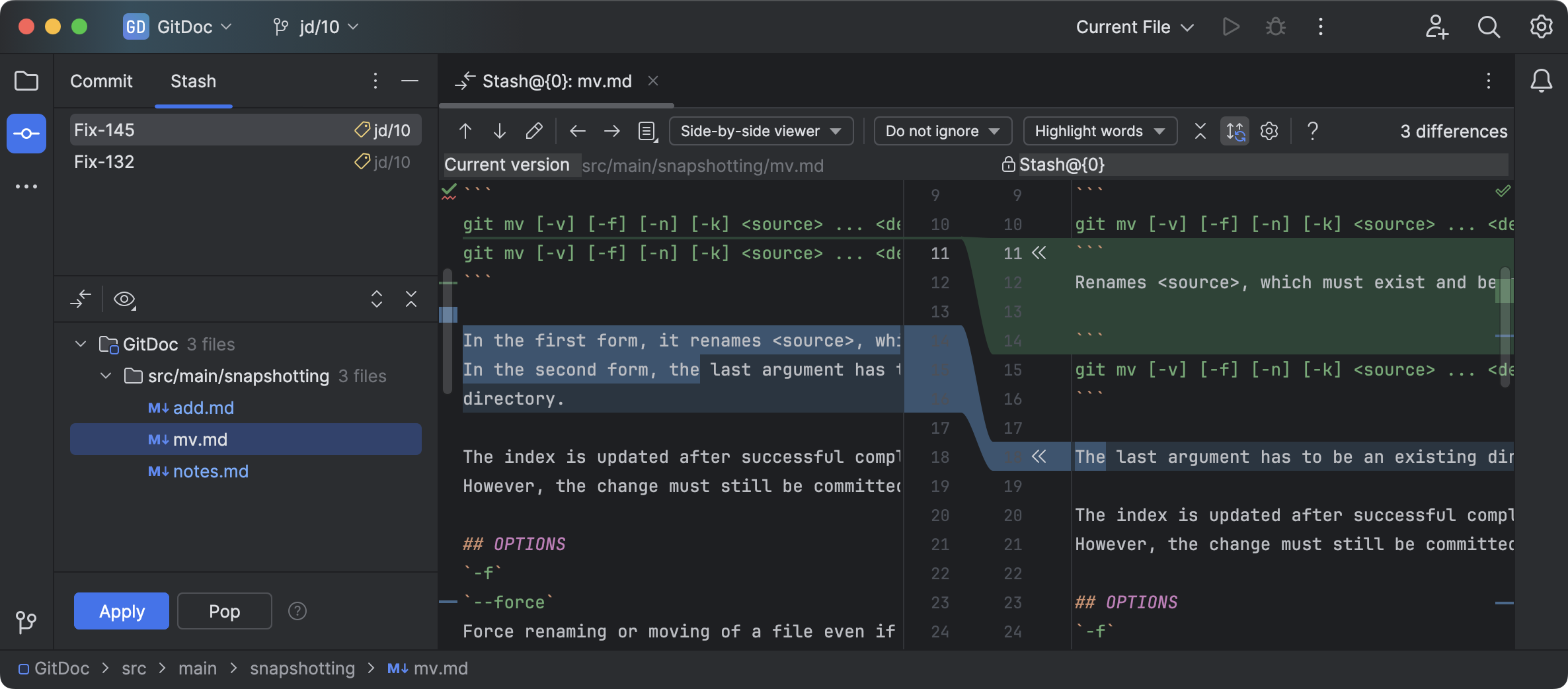The height and width of the screenshot is (689, 1568).
Task: Run the current configuration
Action: 1230,27
